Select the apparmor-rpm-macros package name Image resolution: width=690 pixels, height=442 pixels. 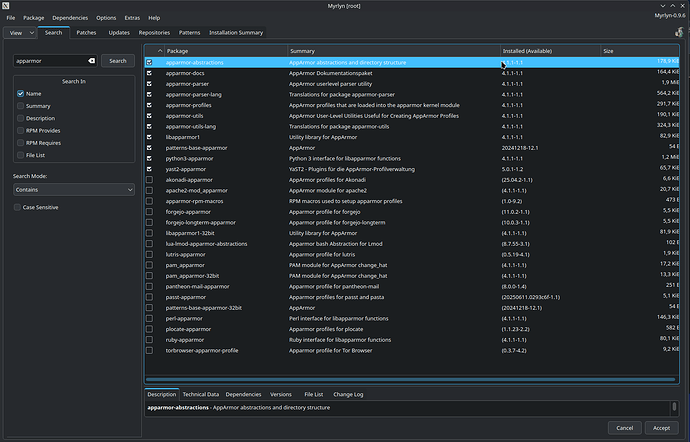195,201
